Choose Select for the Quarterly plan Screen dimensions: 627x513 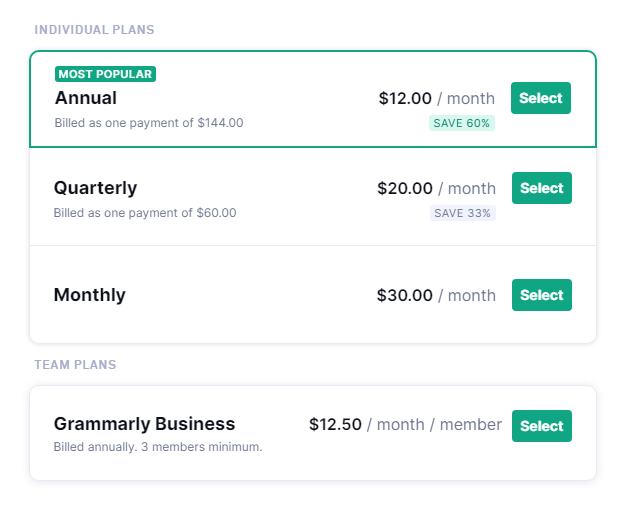point(541,188)
